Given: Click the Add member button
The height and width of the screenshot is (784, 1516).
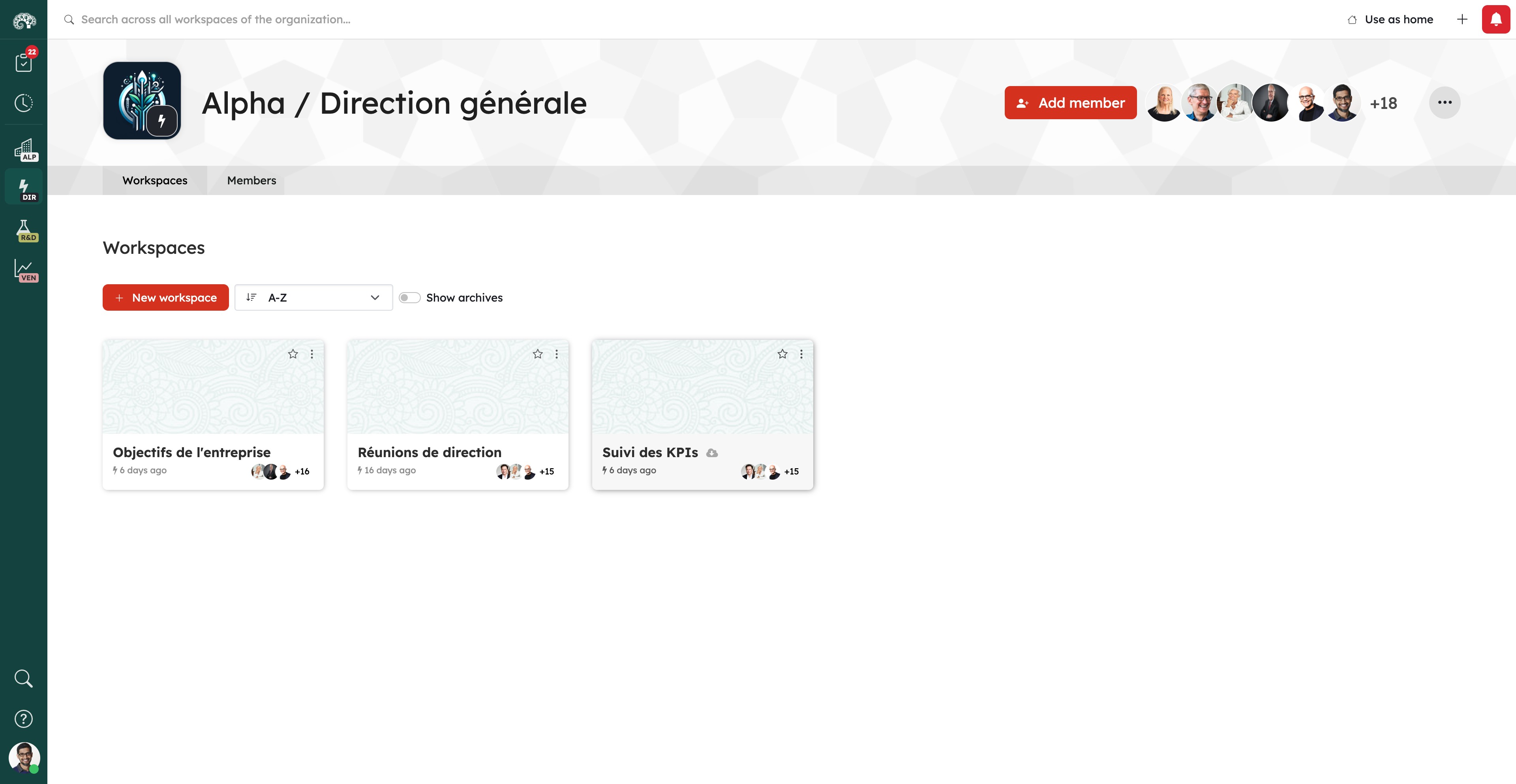Looking at the screenshot, I should pos(1070,103).
